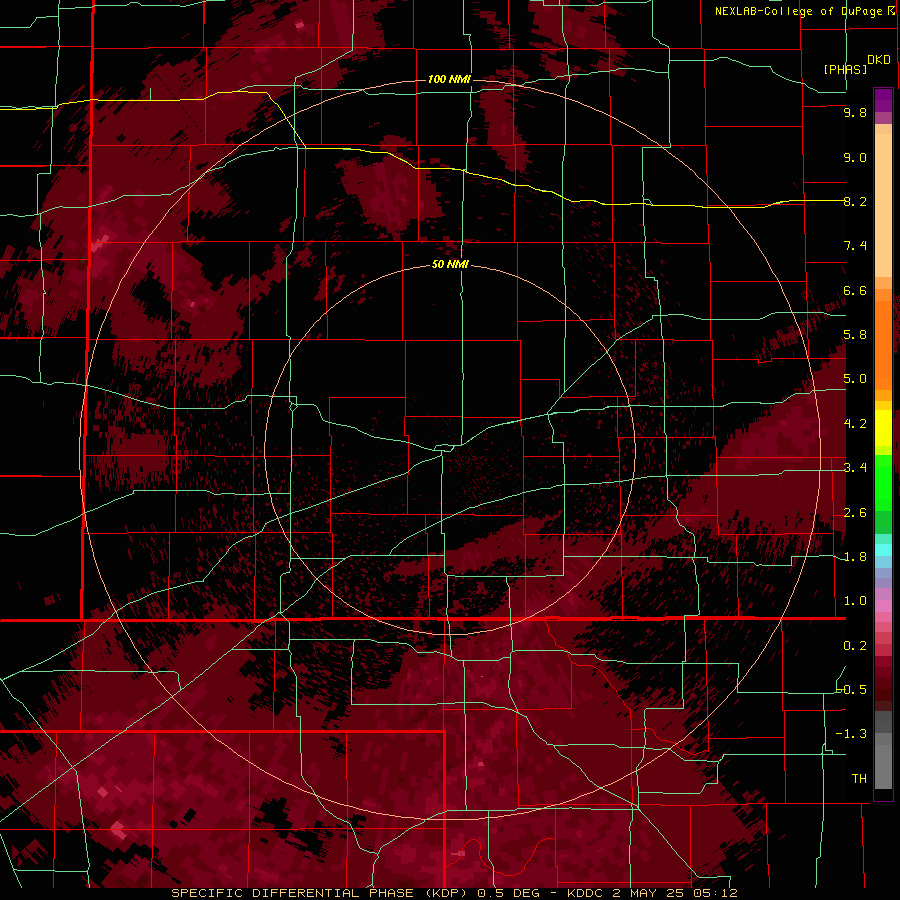Click the 6.6 value on color scale
Screen dimensions: 900x900
(855, 290)
